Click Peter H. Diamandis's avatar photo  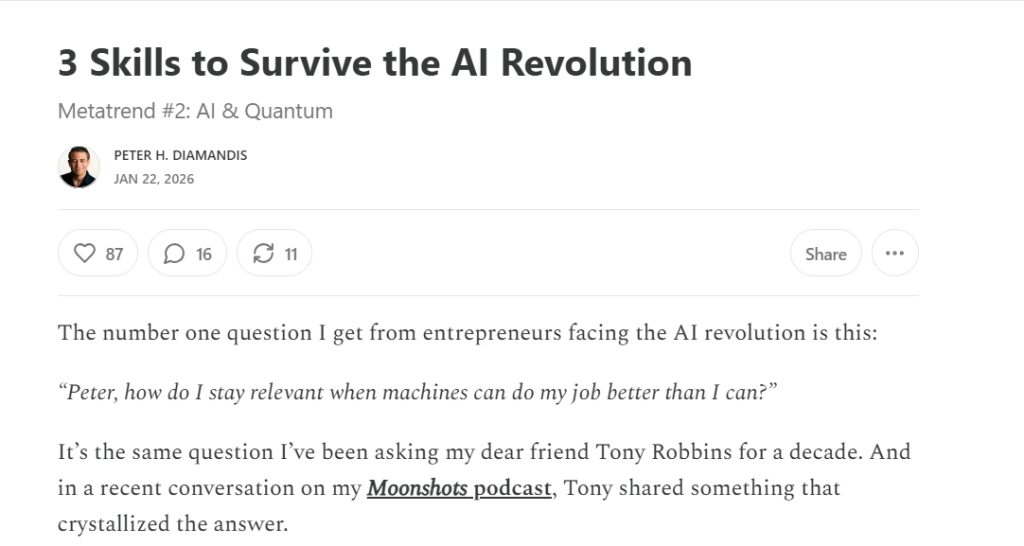79,167
